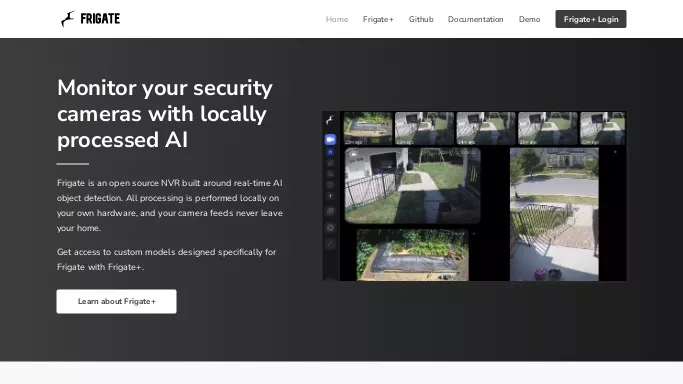Open the Frigate+ nav item
This screenshot has width=683, height=384.
click(x=378, y=19)
